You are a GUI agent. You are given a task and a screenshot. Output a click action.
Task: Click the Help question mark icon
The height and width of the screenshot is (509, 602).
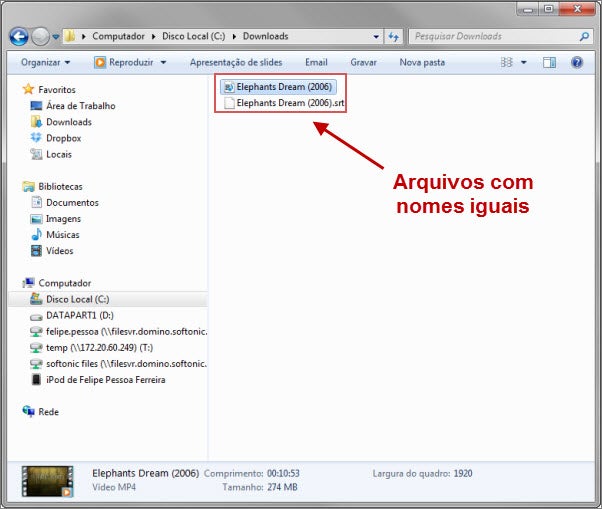pos(576,62)
